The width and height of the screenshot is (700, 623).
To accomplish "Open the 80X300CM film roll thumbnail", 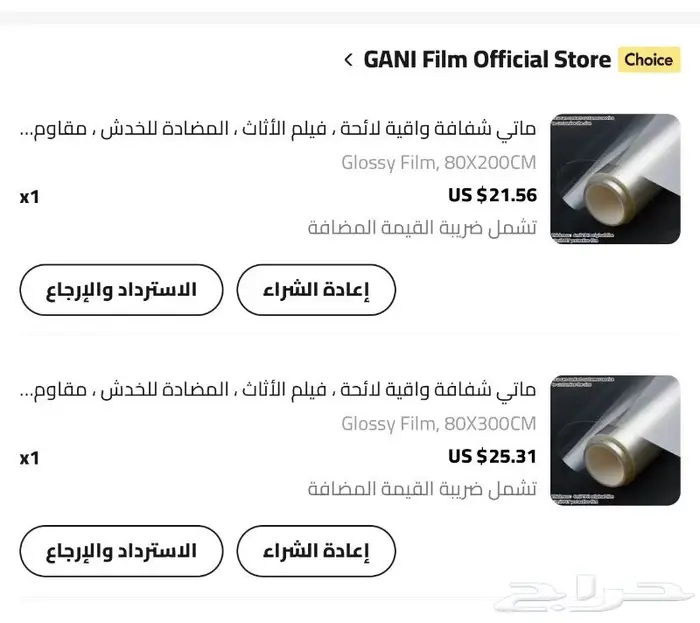I will tap(615, 440).
